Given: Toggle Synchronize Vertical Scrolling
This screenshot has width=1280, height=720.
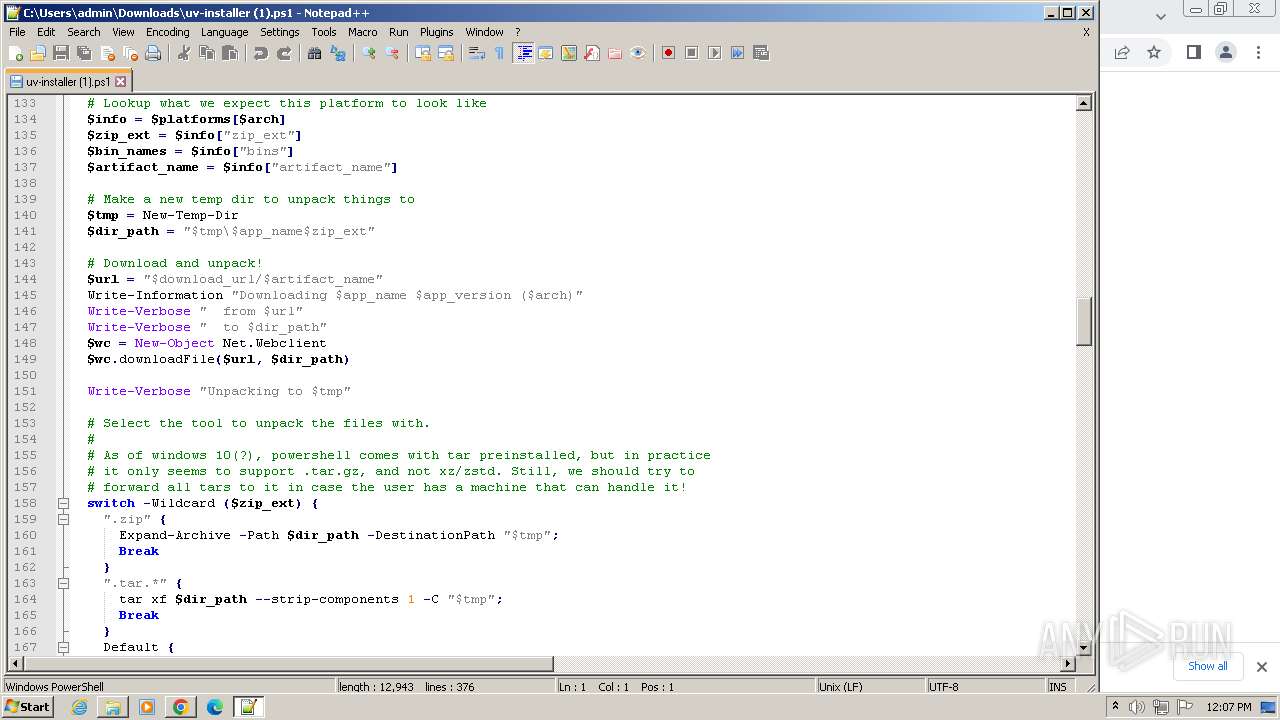Looking at the screenshot, I should tap(423, 53).
